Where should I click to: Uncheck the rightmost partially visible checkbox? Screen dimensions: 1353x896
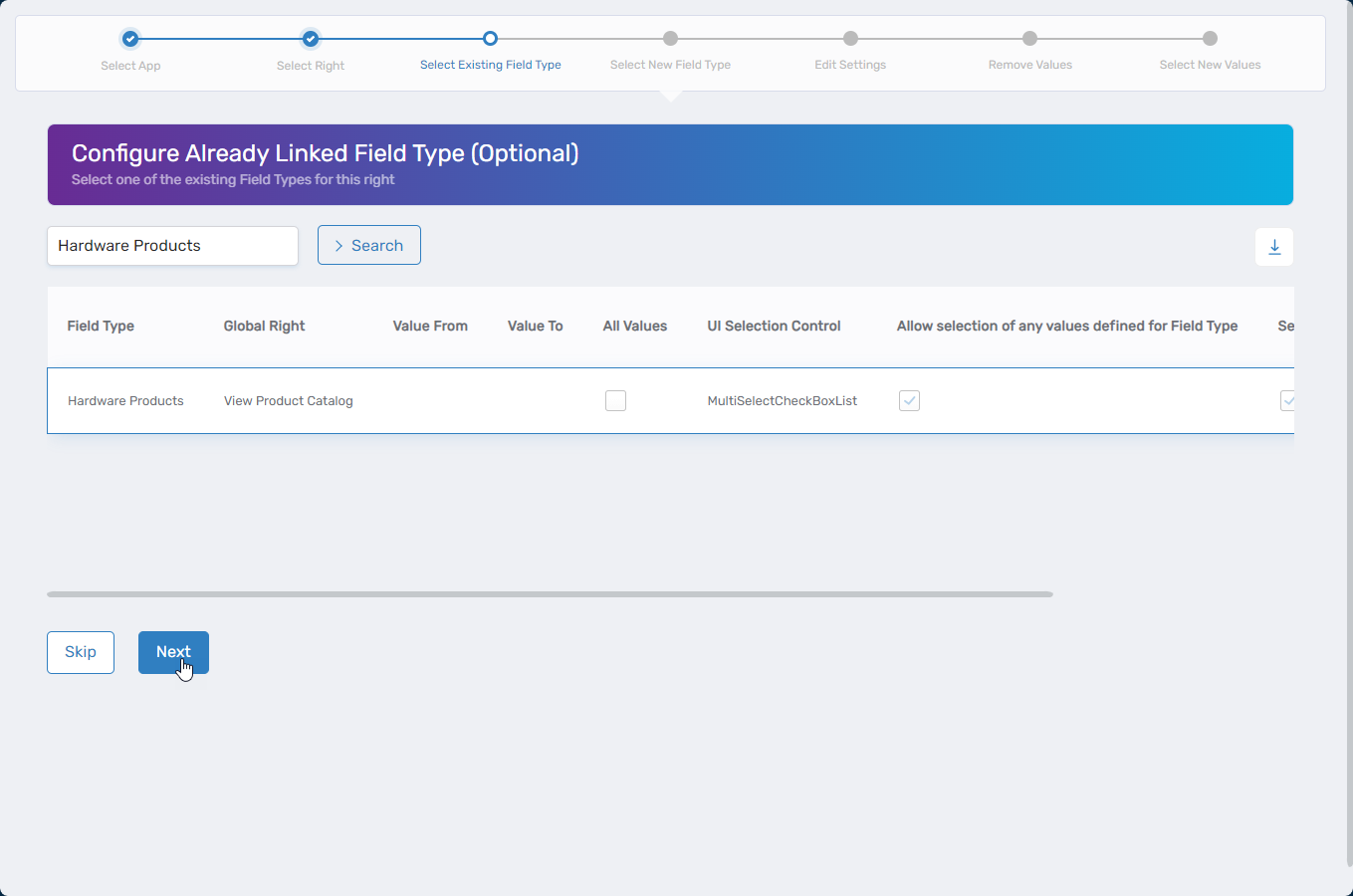click(1288, 400)
